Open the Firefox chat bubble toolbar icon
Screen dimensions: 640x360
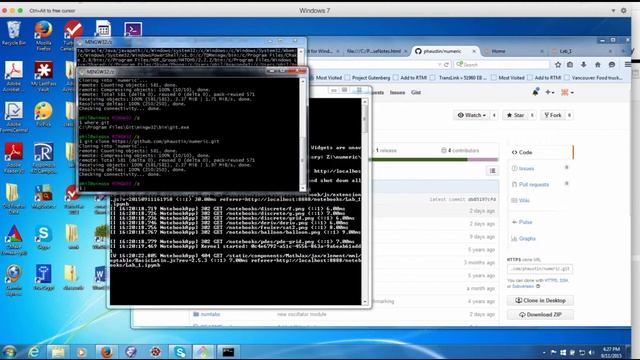[x=612, y=64]
